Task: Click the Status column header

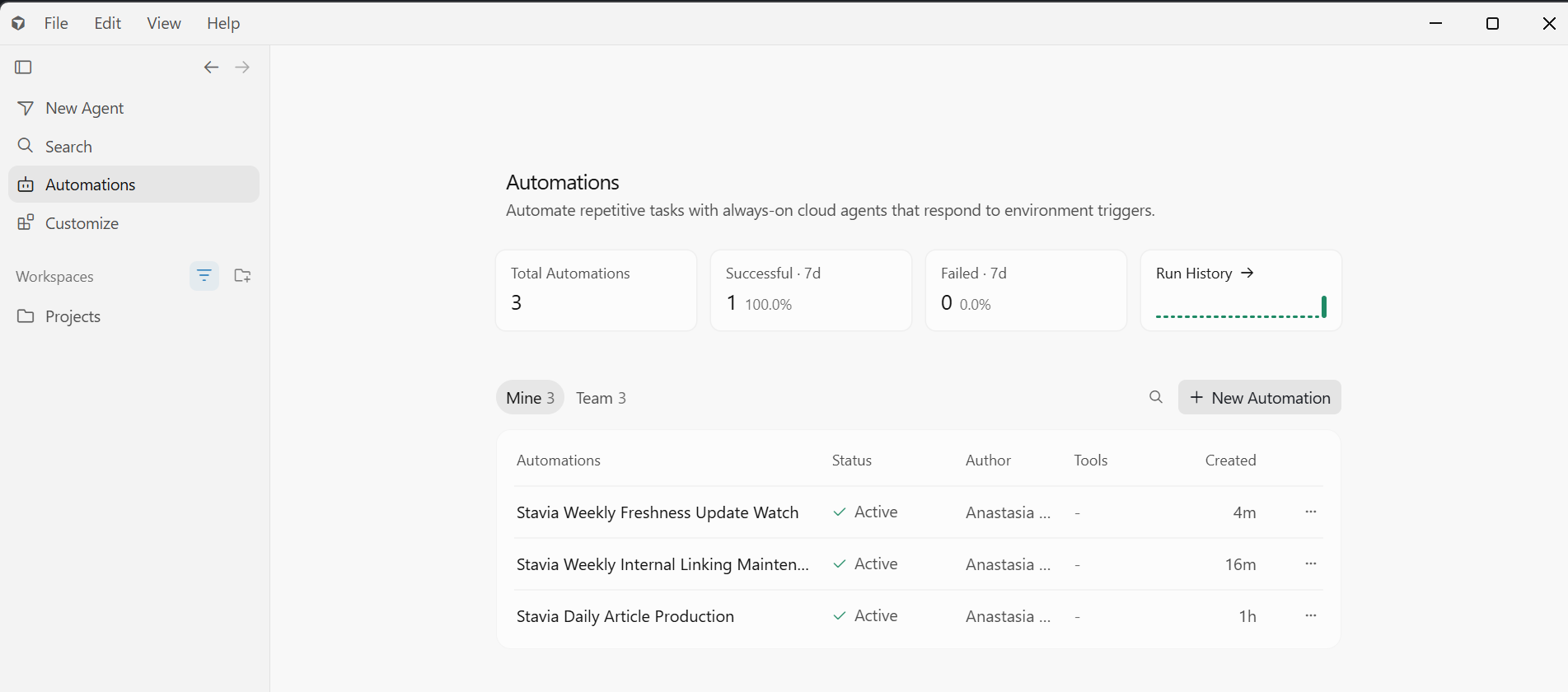Action: point(851,461)
